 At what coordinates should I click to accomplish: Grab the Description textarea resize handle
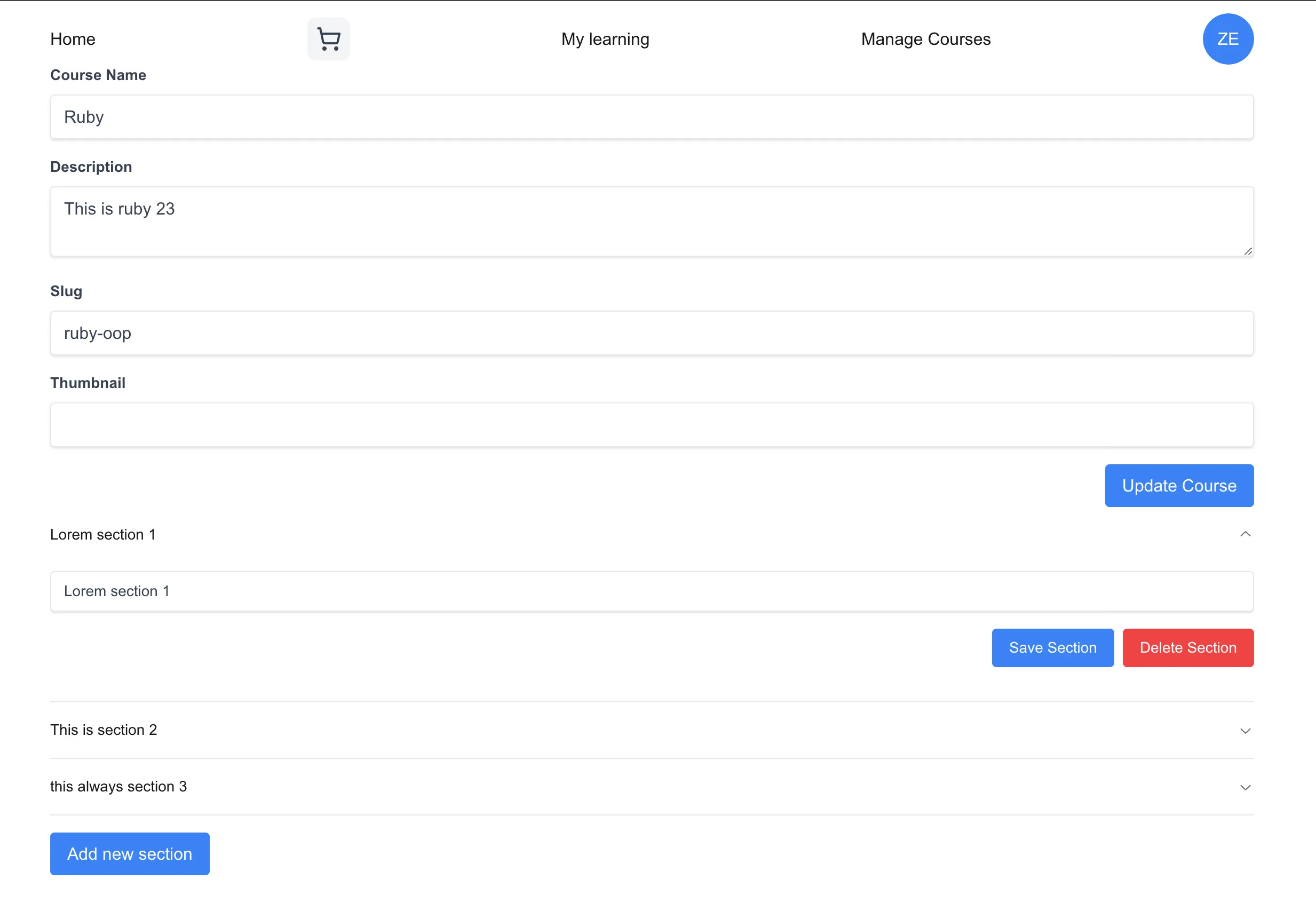click(x=1248, y=251)
